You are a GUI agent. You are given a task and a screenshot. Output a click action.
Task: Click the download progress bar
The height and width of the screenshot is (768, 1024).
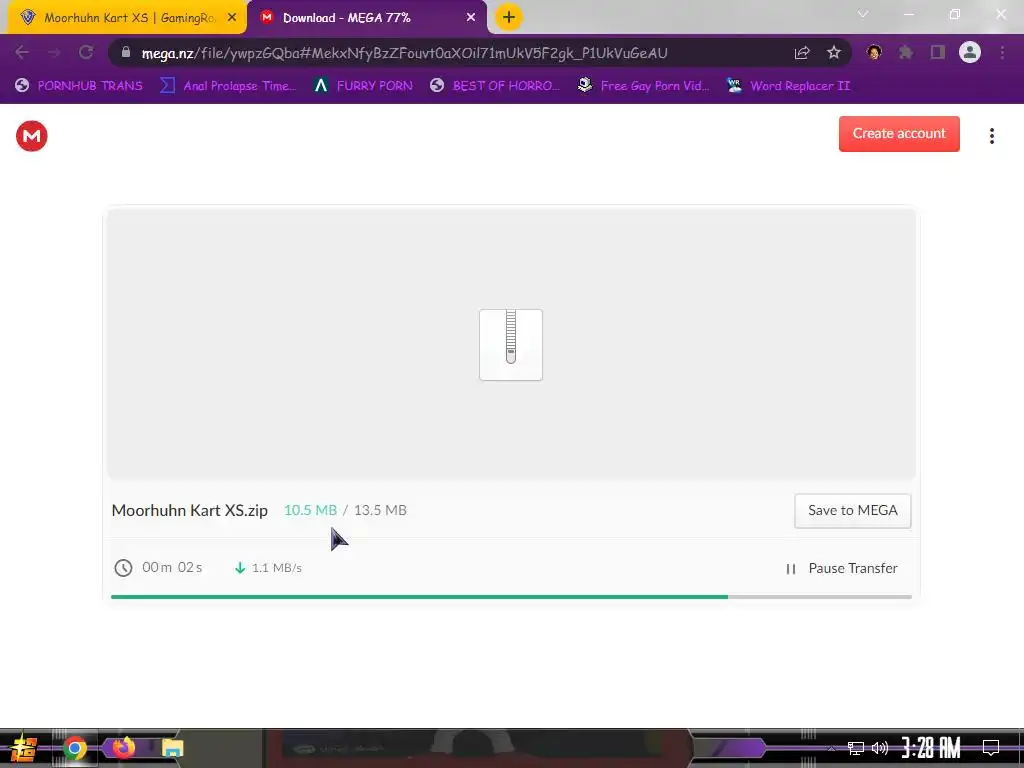pyautogui.click(x=511, y=597)
